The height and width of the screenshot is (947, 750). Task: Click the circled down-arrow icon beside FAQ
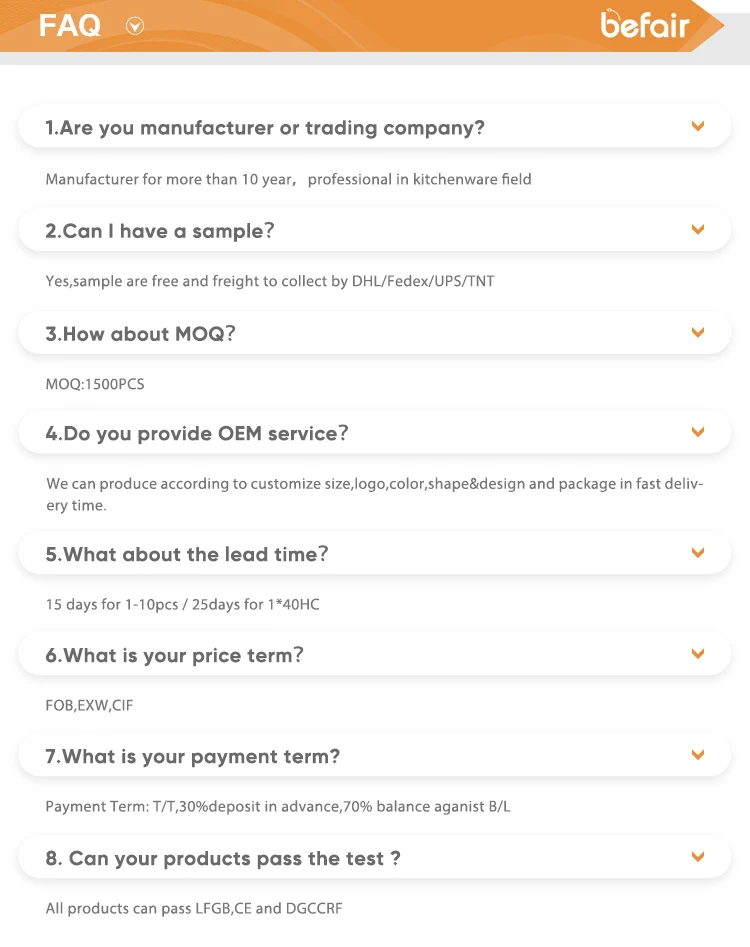[135, 27]
